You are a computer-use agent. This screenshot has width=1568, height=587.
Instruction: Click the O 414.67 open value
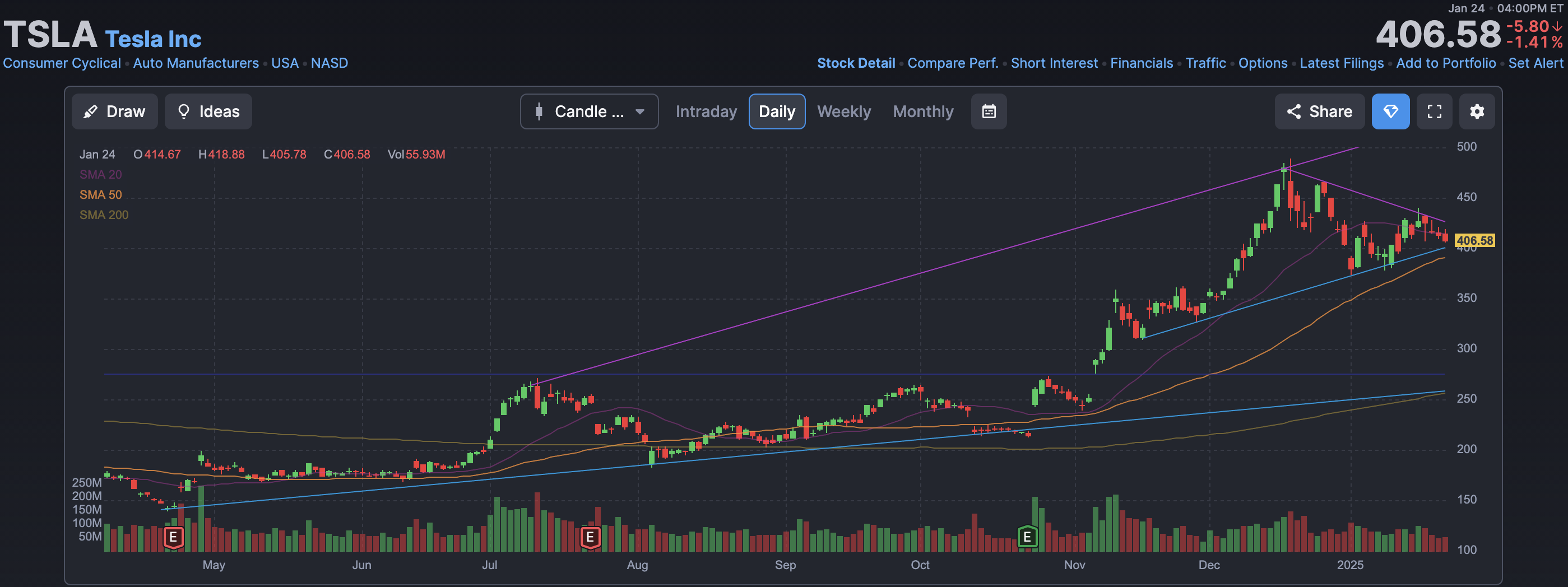point(157,155)
